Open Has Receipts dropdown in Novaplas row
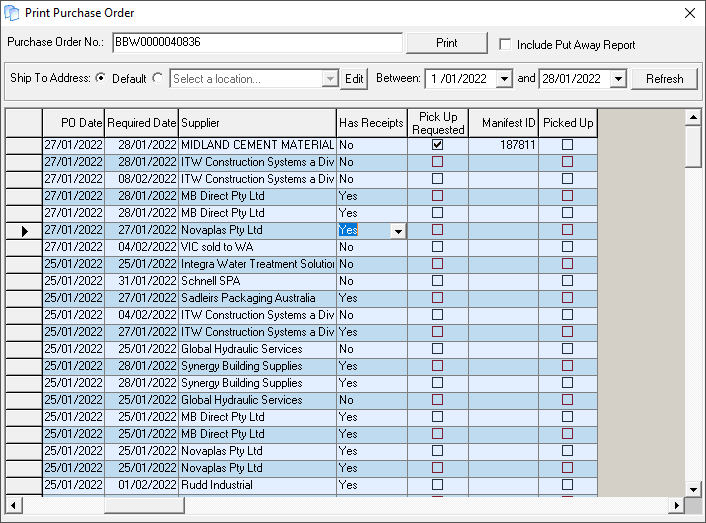Screen dimensions: 706x523 coord(398,231)
